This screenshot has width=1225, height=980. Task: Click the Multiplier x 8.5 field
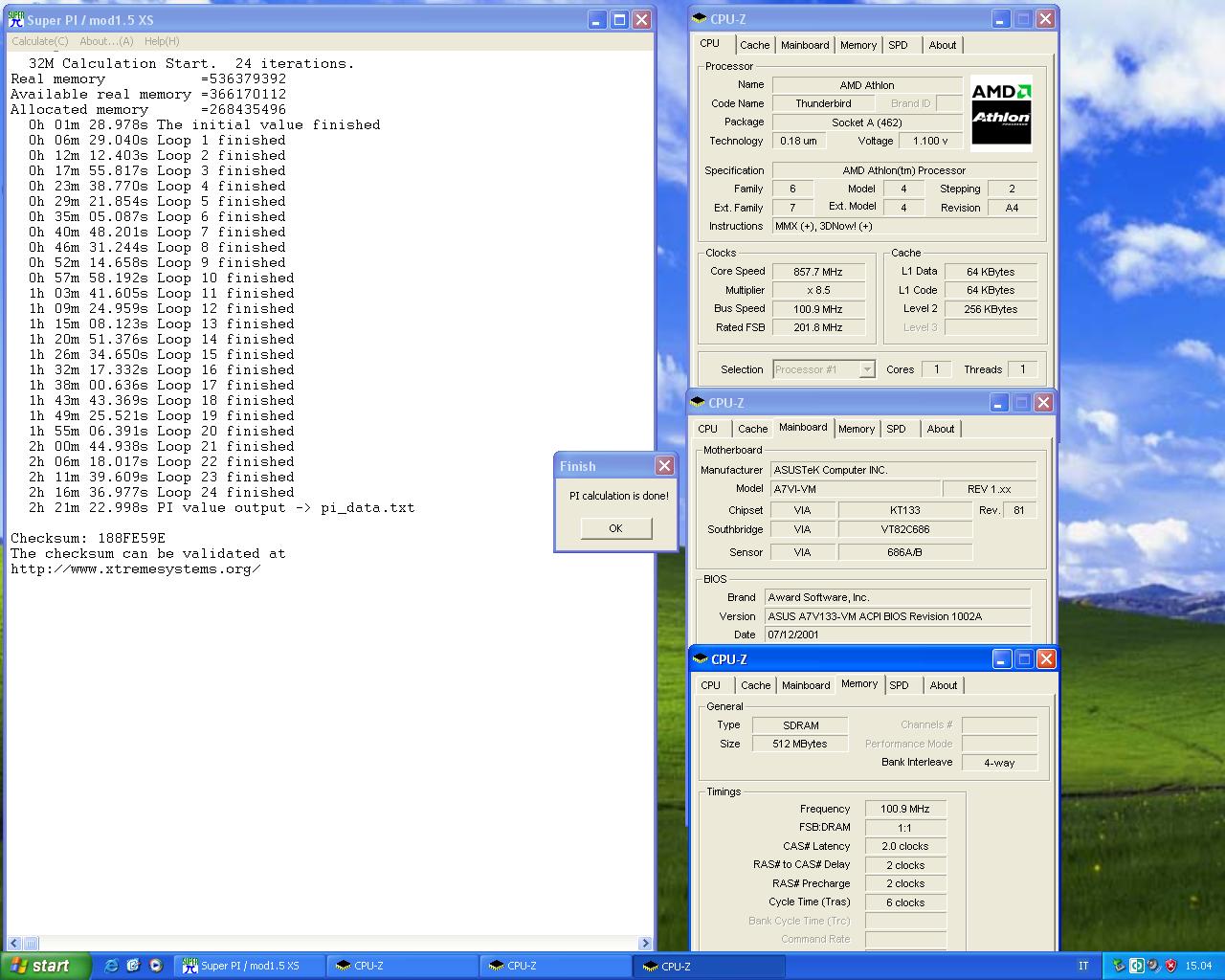[819, 290]
